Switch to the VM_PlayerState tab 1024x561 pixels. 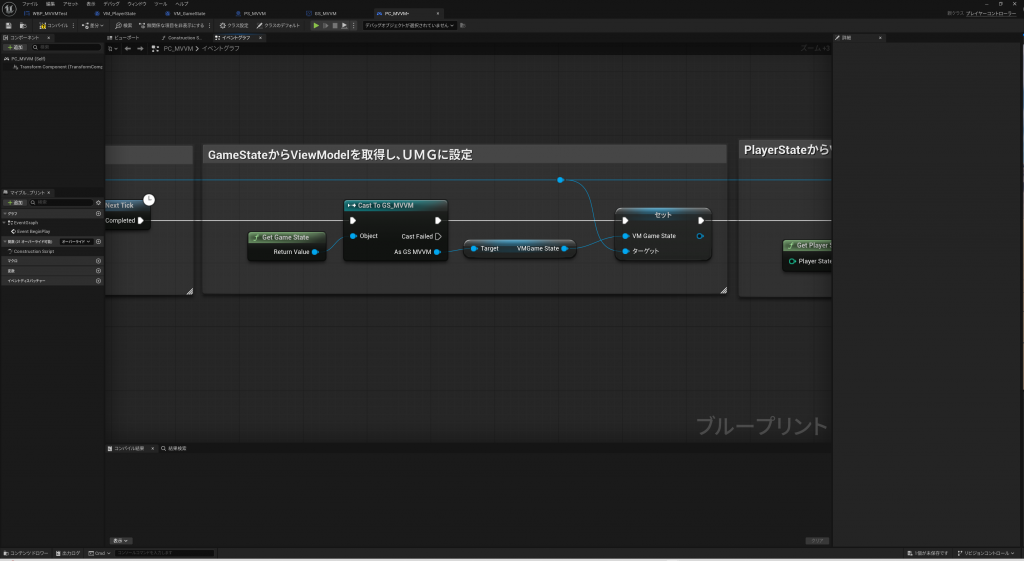pos(118,13)
